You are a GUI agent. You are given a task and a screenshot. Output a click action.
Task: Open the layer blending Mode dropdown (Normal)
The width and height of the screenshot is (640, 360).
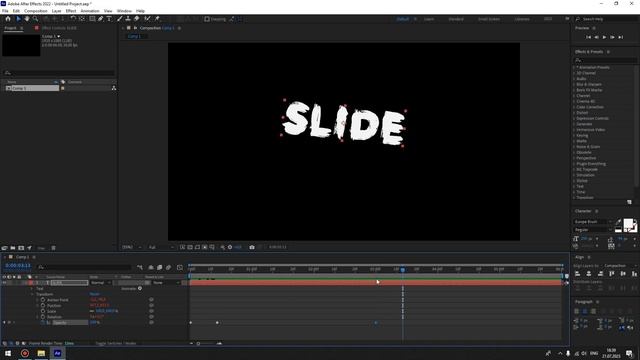(100, 282)
